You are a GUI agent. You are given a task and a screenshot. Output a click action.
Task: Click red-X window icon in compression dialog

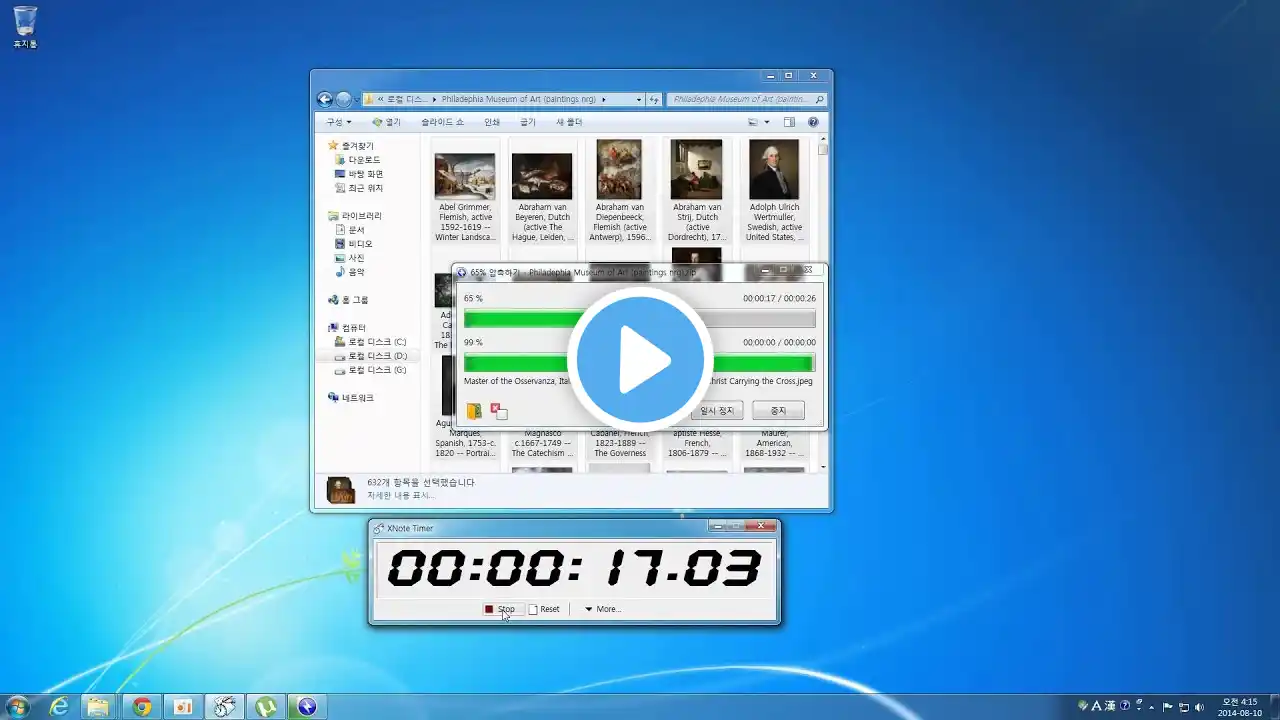click(x=498, y=411)
